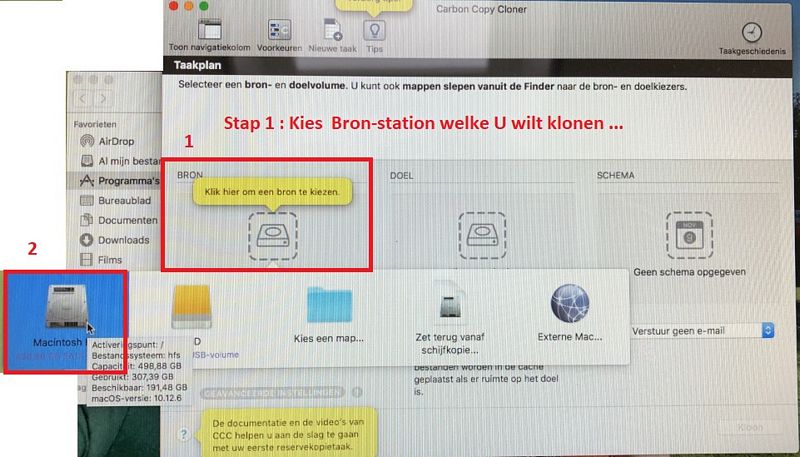The image size is (800, 457).
Task: Create a new task (Nieuwe taak)
Action: click(x=332, y=36)
